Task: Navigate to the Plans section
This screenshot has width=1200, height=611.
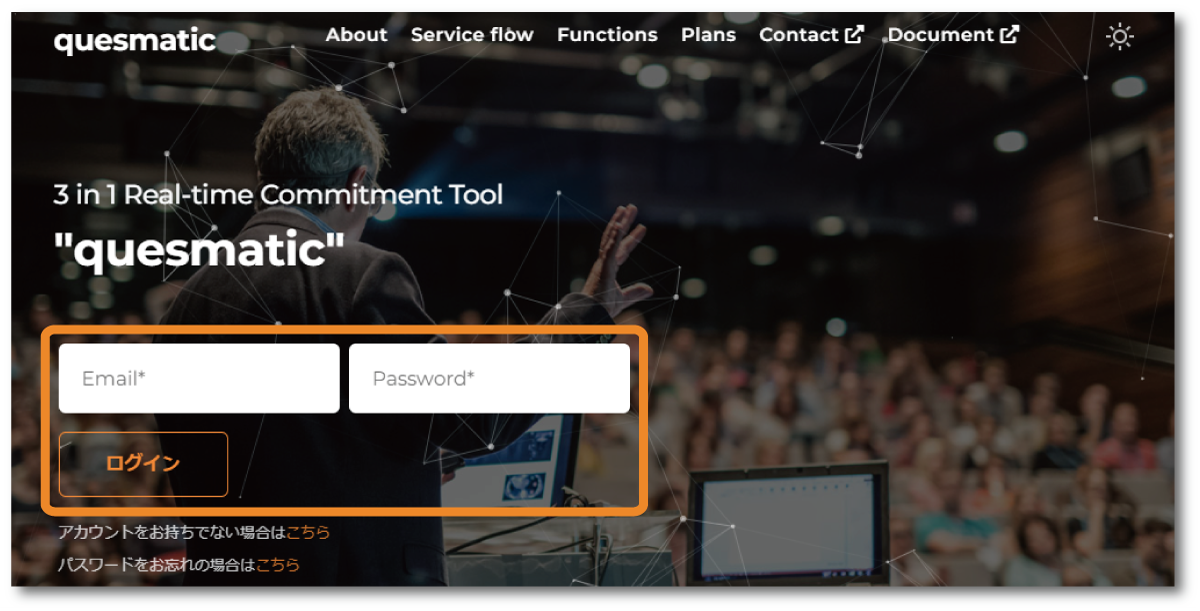Action: click(x=708, y=35)
